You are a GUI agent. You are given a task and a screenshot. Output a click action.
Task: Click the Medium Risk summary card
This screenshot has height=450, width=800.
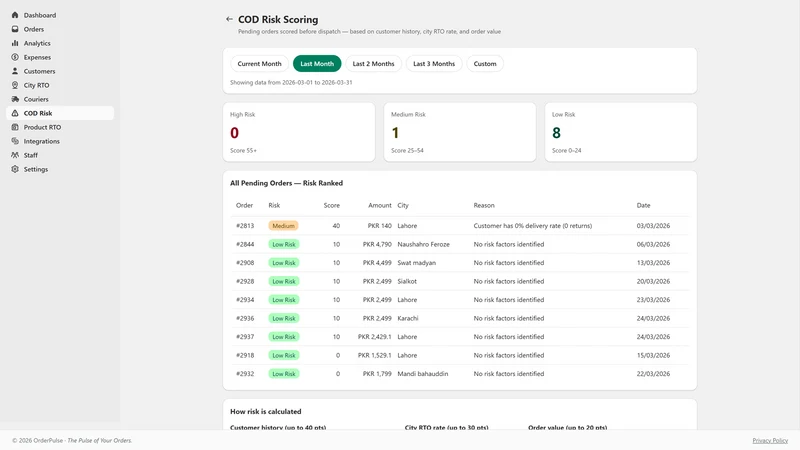460,132
